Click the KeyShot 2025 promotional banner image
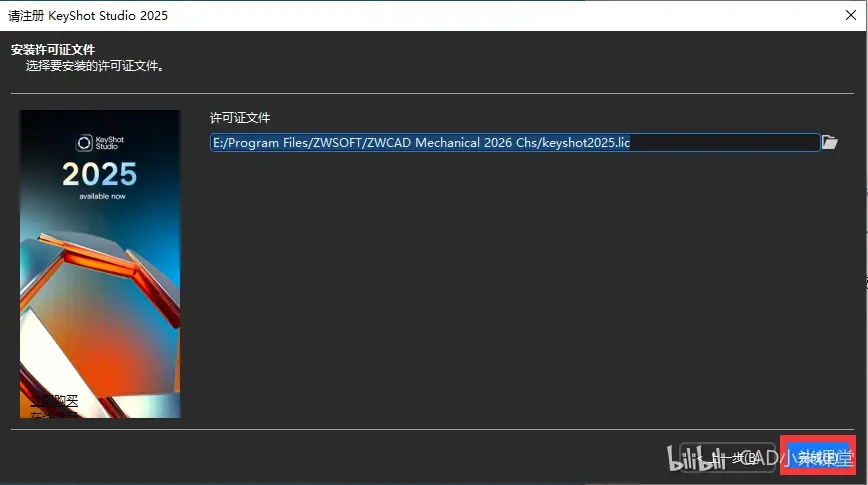Image resolution: width=868 pixels, height=485 pixels. tap(100, 264)
